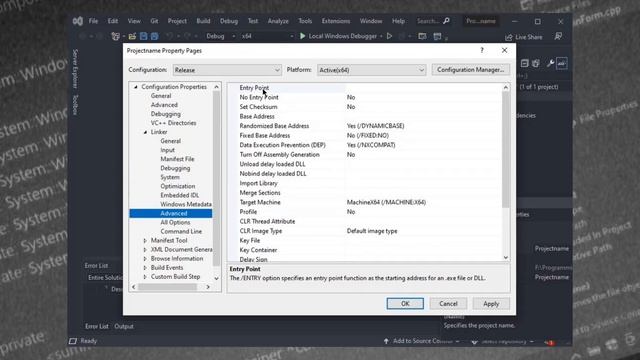Click the CLR Image Type value
Viewport: 640px width, 360px height.
(423, 231)
